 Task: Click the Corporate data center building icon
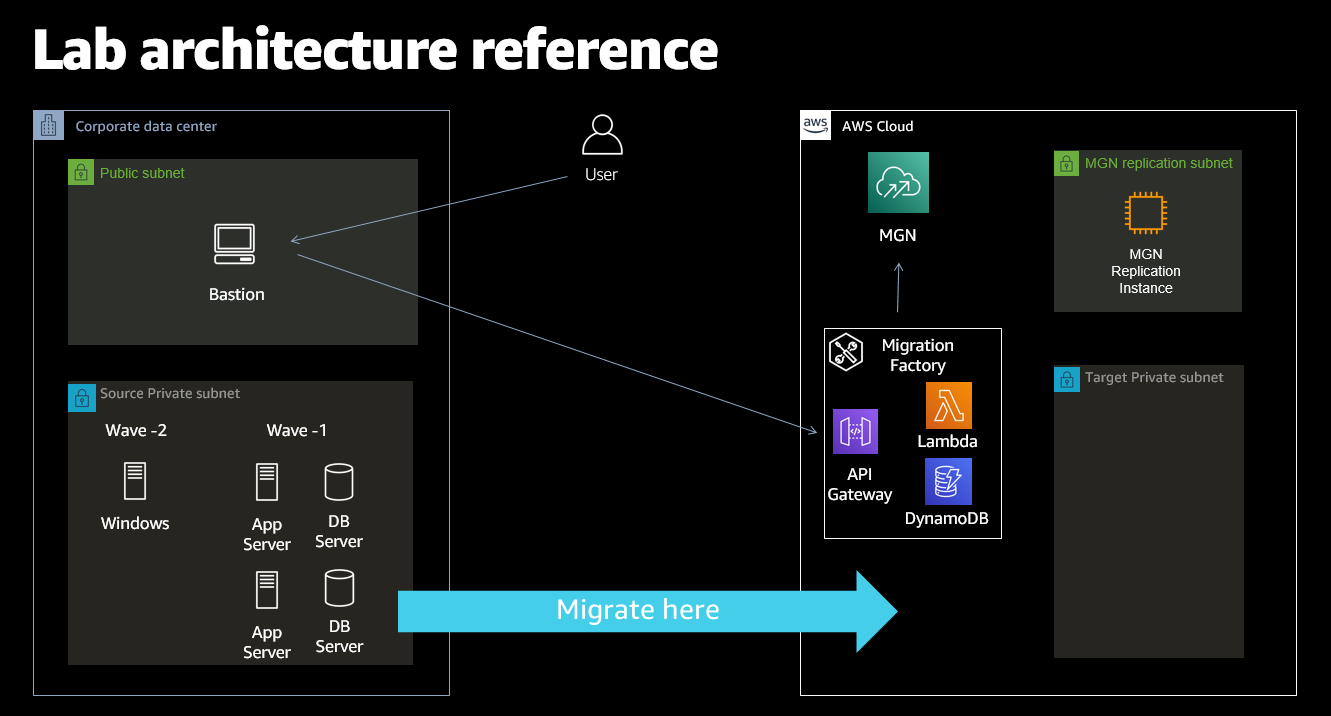[x=47, y=125]
